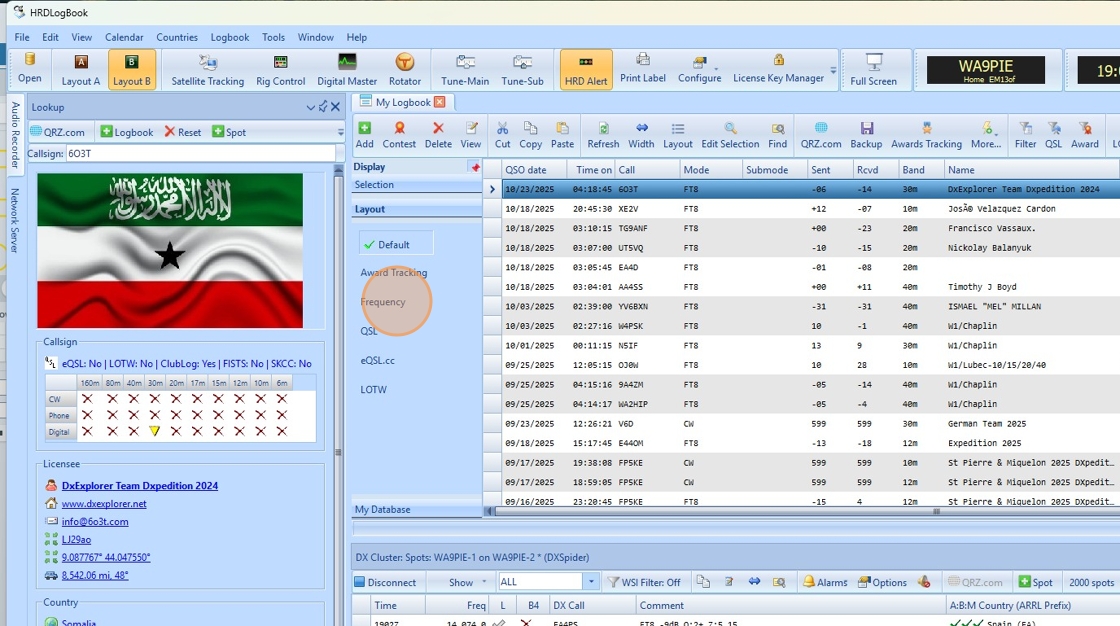Click Disconnect in the DX Cluster bar
Viewport: 1120px width, 626px height.
[385, 582]
